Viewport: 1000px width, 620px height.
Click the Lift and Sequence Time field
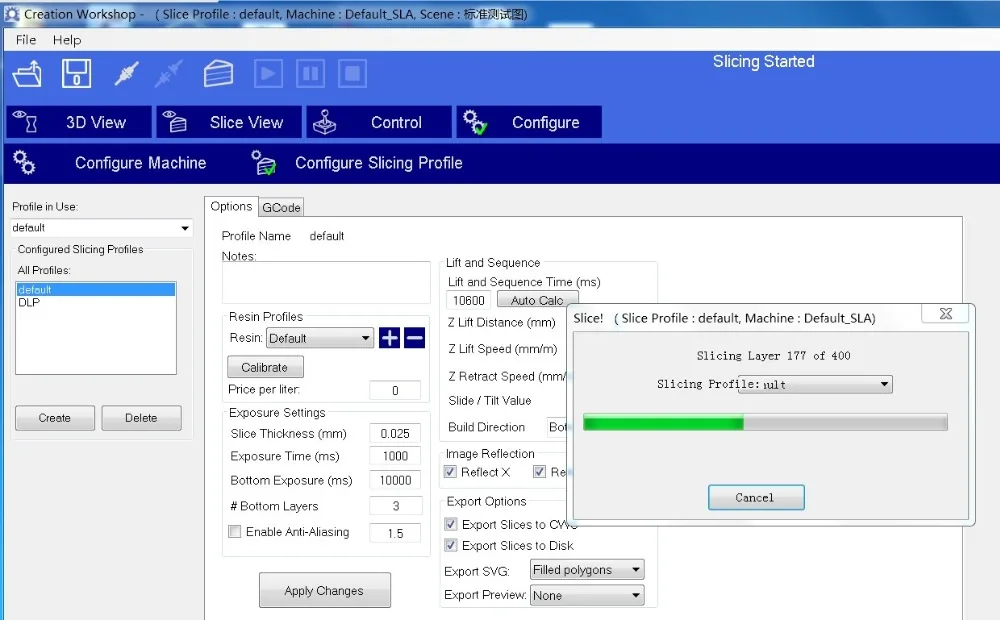pos(469,300)
